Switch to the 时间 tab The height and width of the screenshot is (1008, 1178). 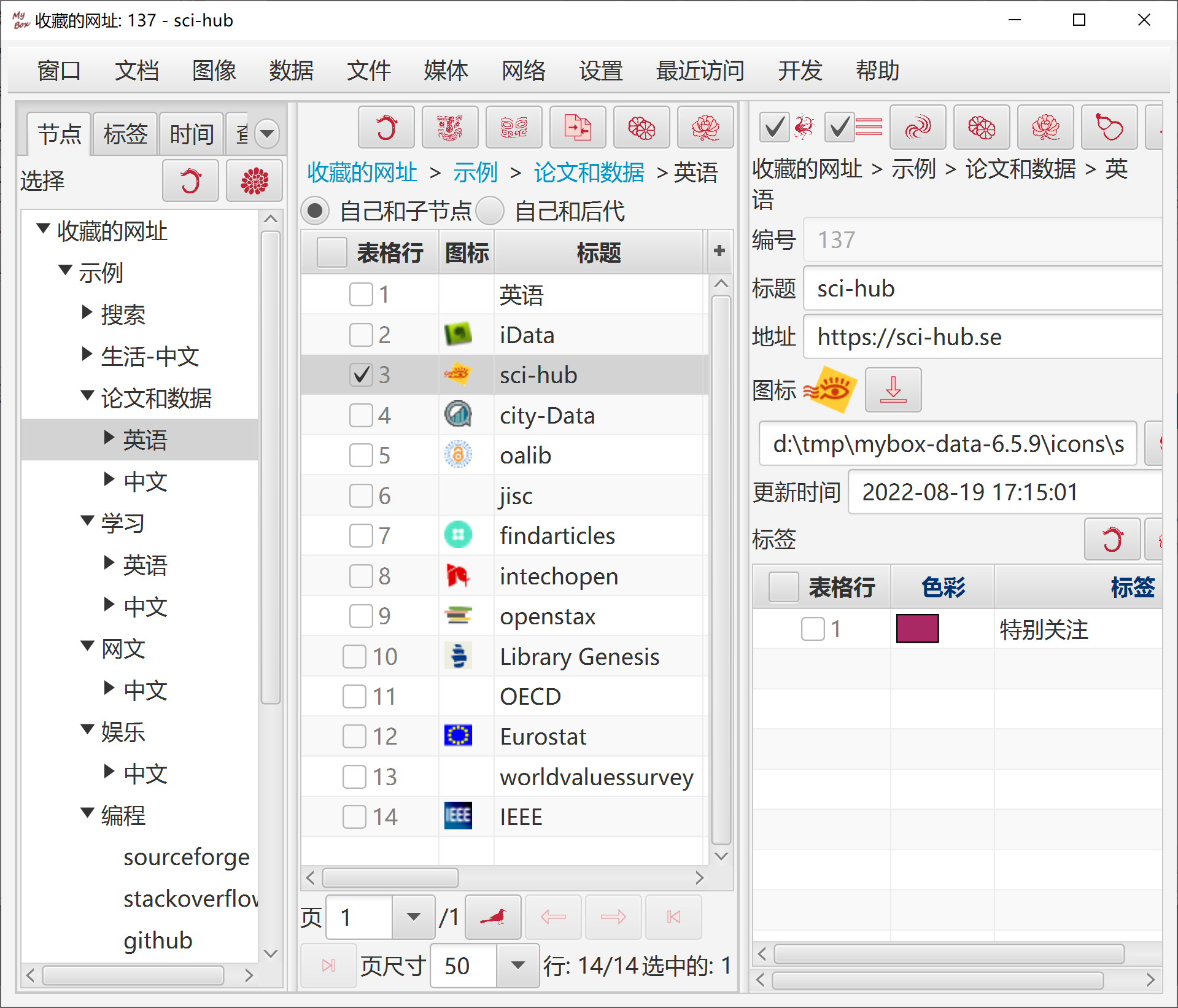(192, 134)
